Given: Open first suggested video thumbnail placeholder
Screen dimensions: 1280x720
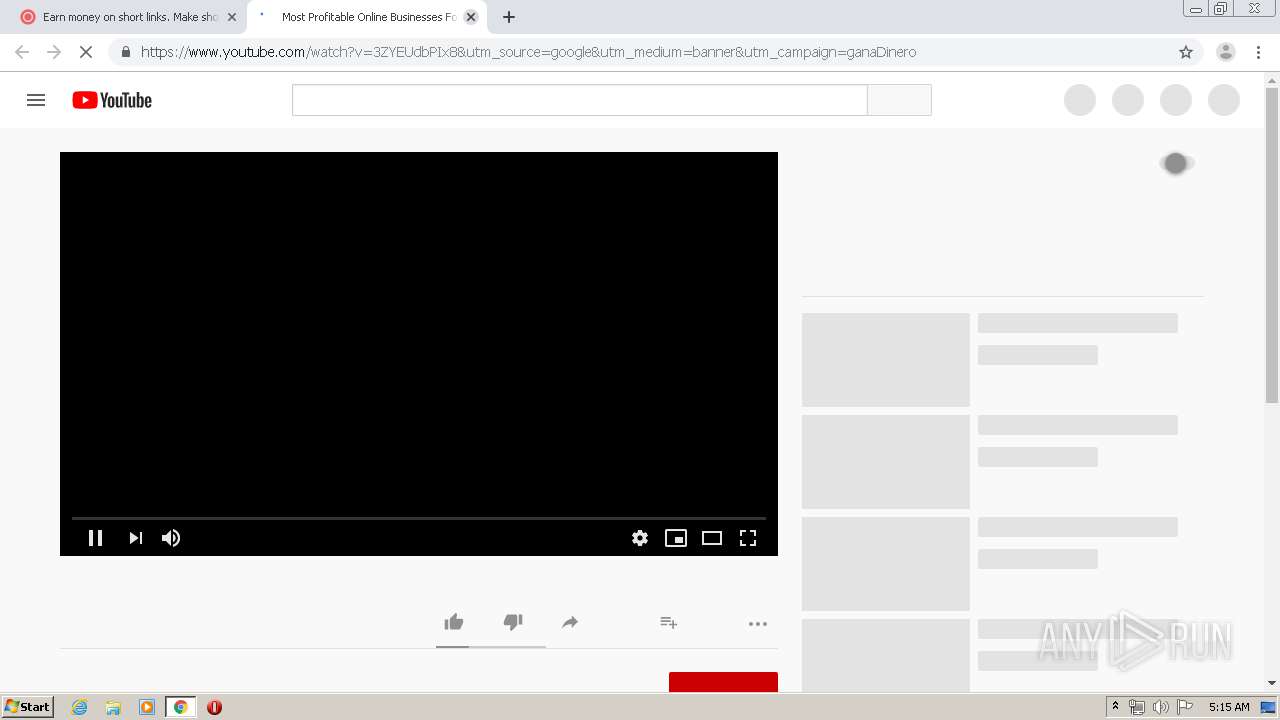Looking at the screenshot, I should coord(886,360).
